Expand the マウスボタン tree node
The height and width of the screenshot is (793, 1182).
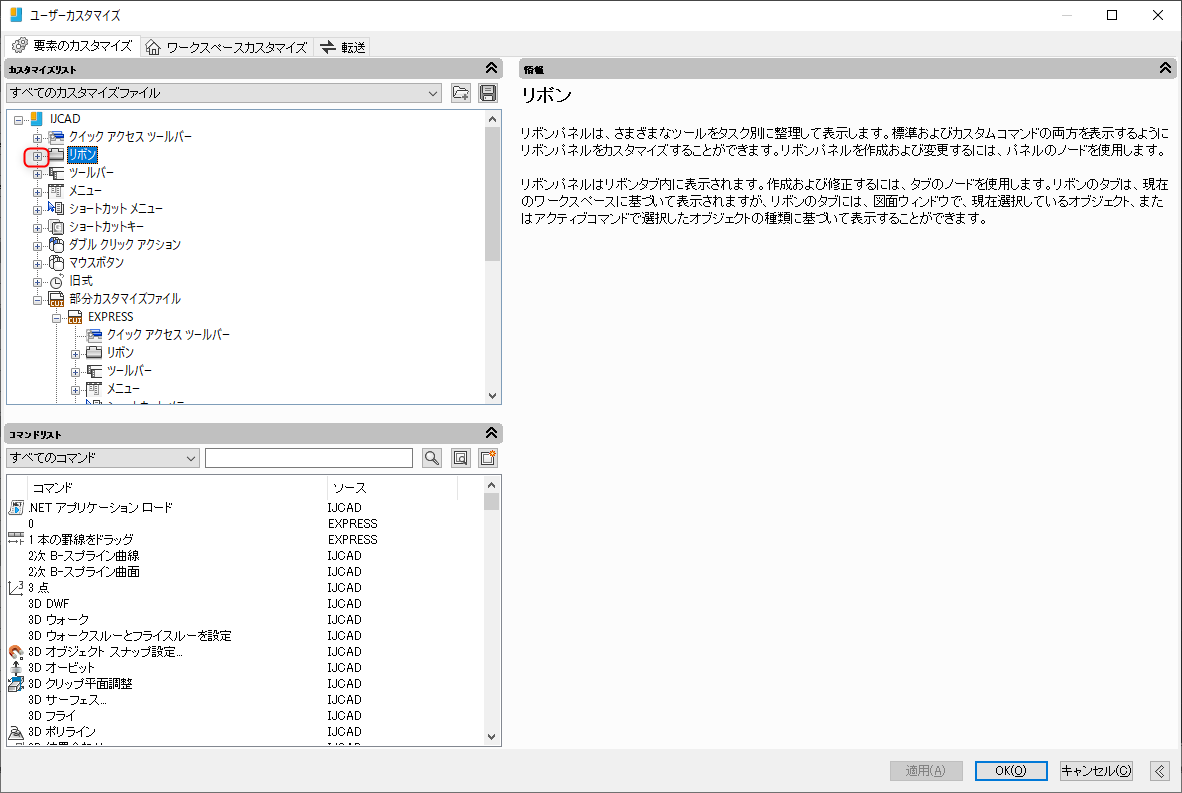38,263
